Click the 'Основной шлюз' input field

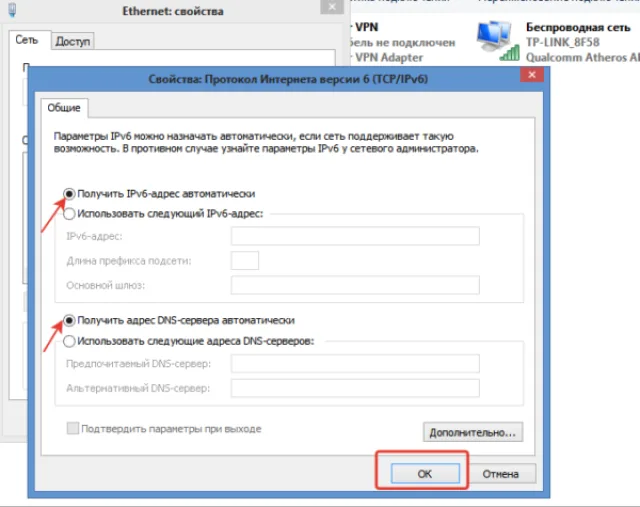355,285
